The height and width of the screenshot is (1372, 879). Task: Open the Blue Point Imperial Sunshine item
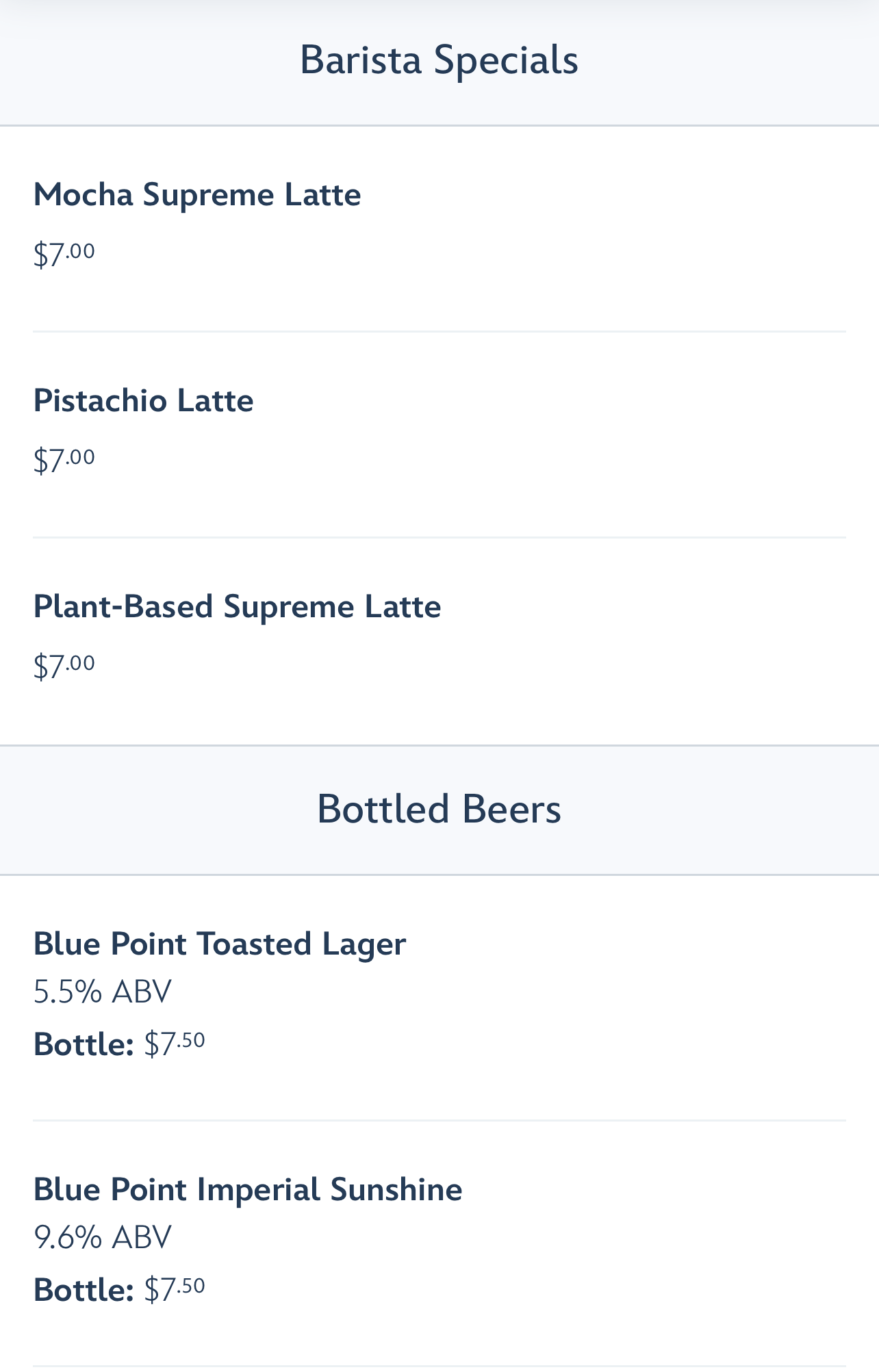248,1190
